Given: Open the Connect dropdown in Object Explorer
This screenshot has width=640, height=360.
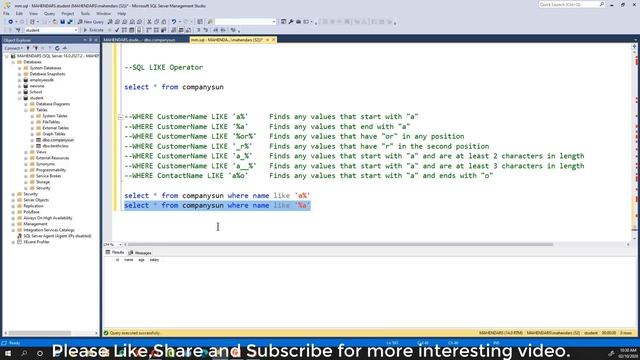Looking at the screenshot, I should pos(14,48).
